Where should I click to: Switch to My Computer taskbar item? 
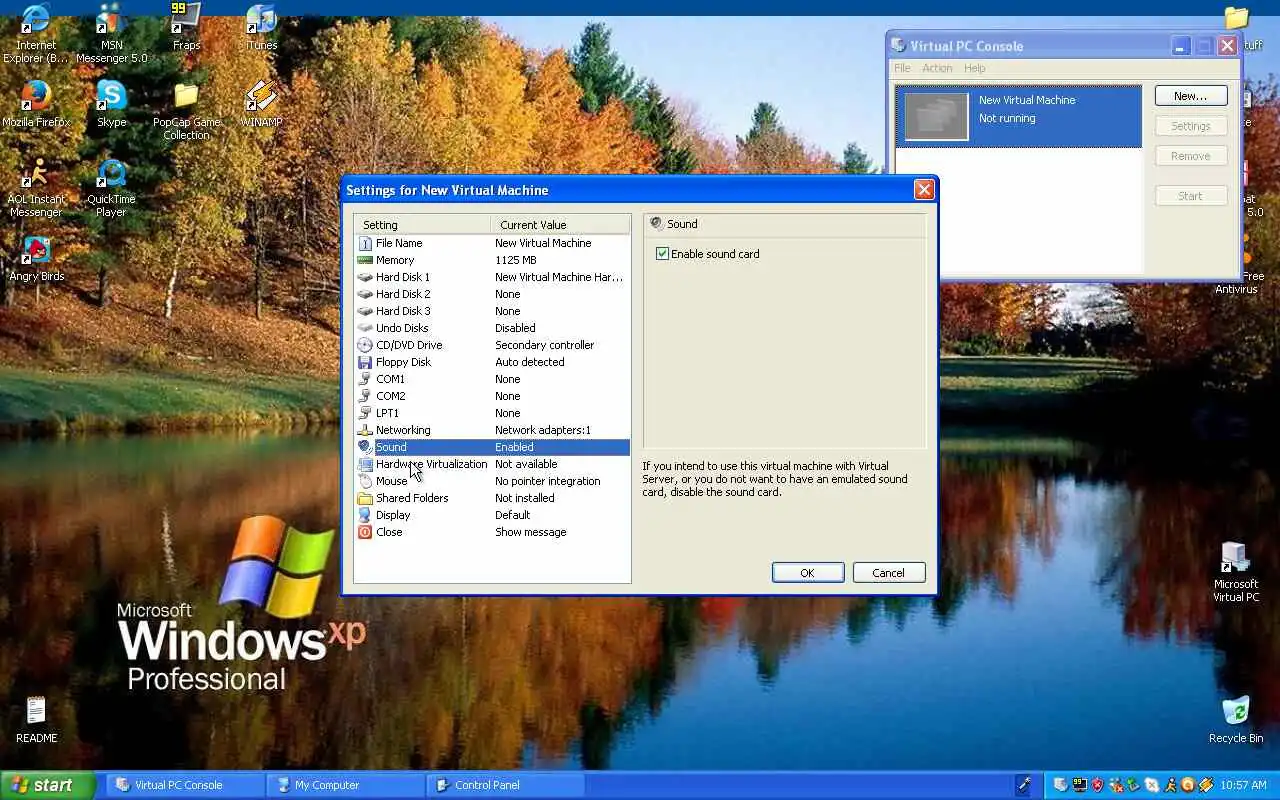[x=345, y=785]
